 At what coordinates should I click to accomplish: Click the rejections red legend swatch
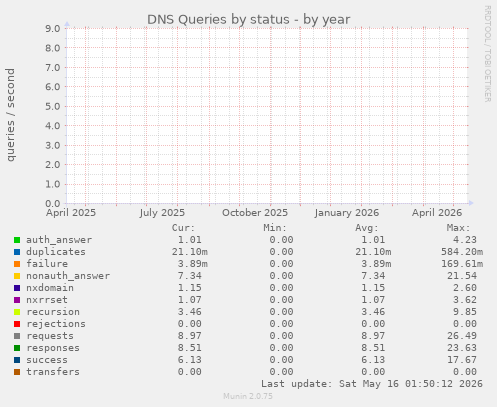(x=17, y=324)
